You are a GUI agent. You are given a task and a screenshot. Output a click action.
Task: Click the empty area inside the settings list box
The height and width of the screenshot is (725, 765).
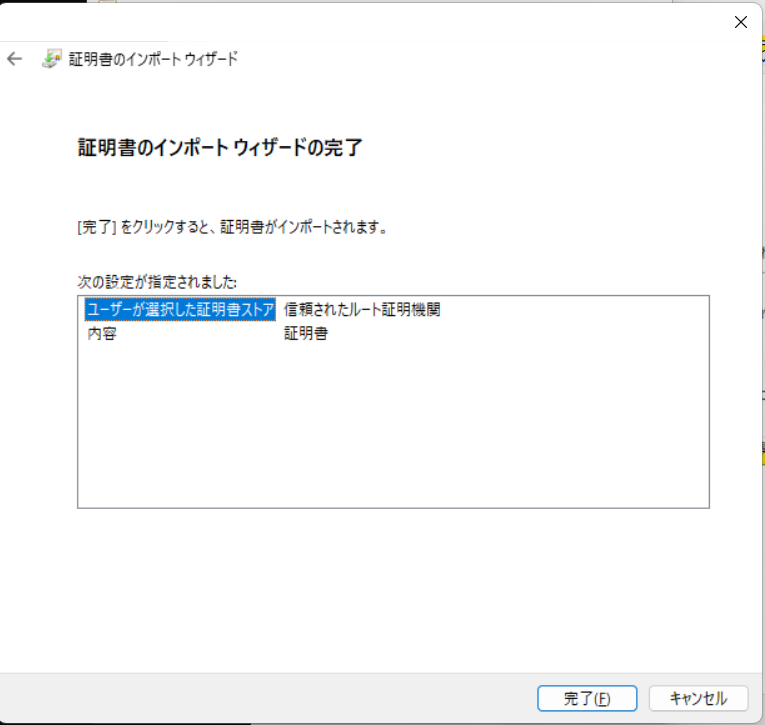tap(392, 430)
